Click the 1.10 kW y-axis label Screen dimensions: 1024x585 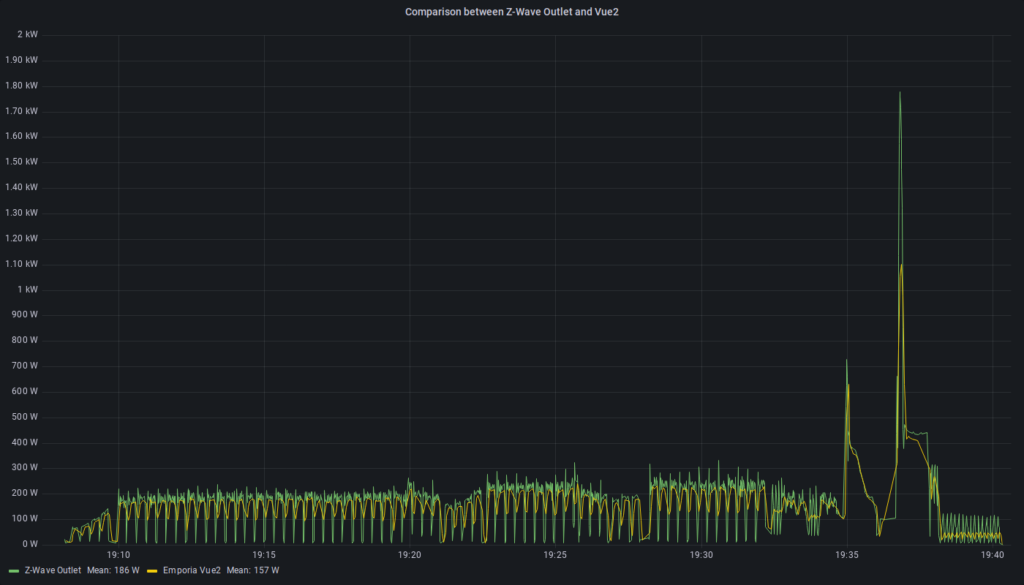[x=22, y=264]
